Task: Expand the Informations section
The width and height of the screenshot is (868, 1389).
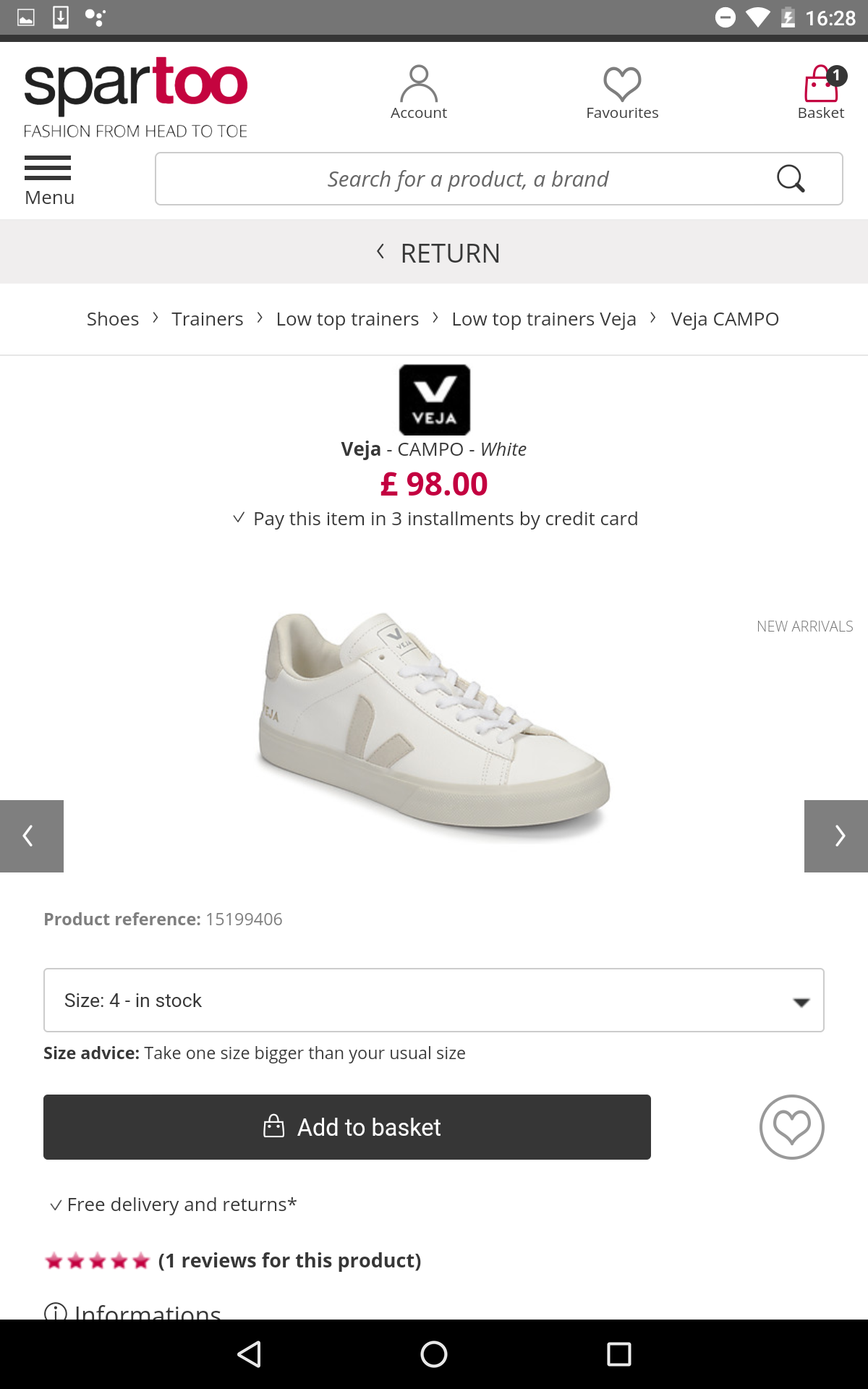Action: pyautogui.click(x=133, y=1311)
